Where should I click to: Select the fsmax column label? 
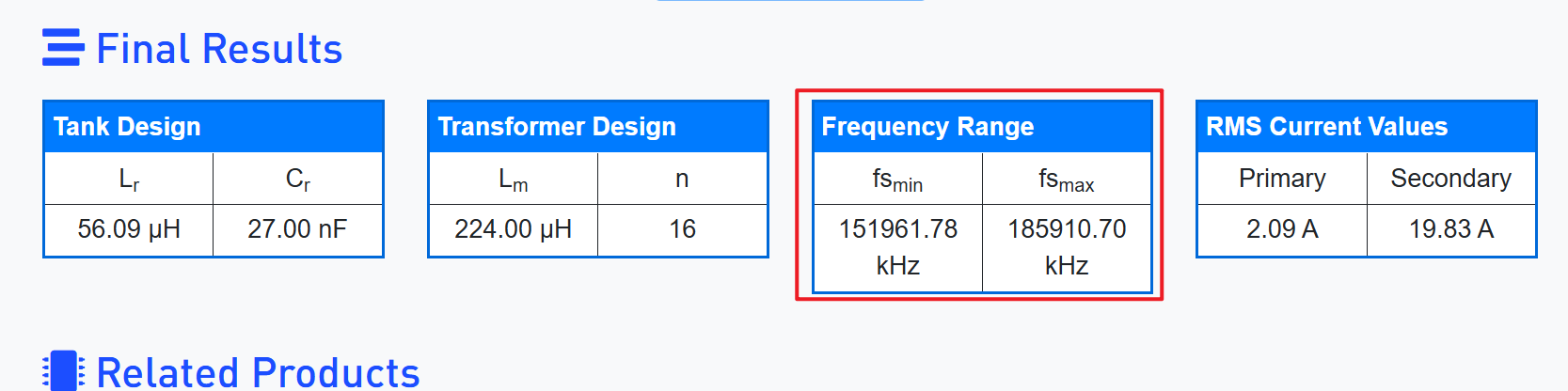click(x=1067, y=179)
